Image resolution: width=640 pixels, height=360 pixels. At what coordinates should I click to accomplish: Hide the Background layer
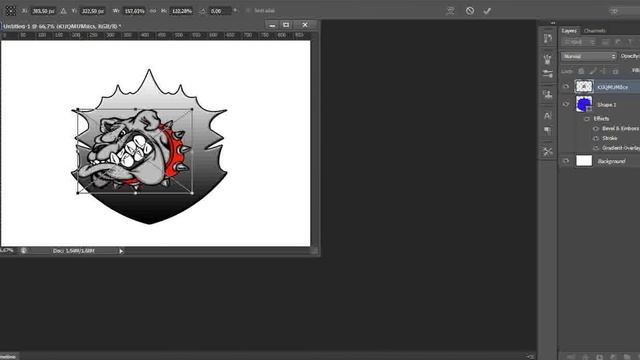point(566,161)
